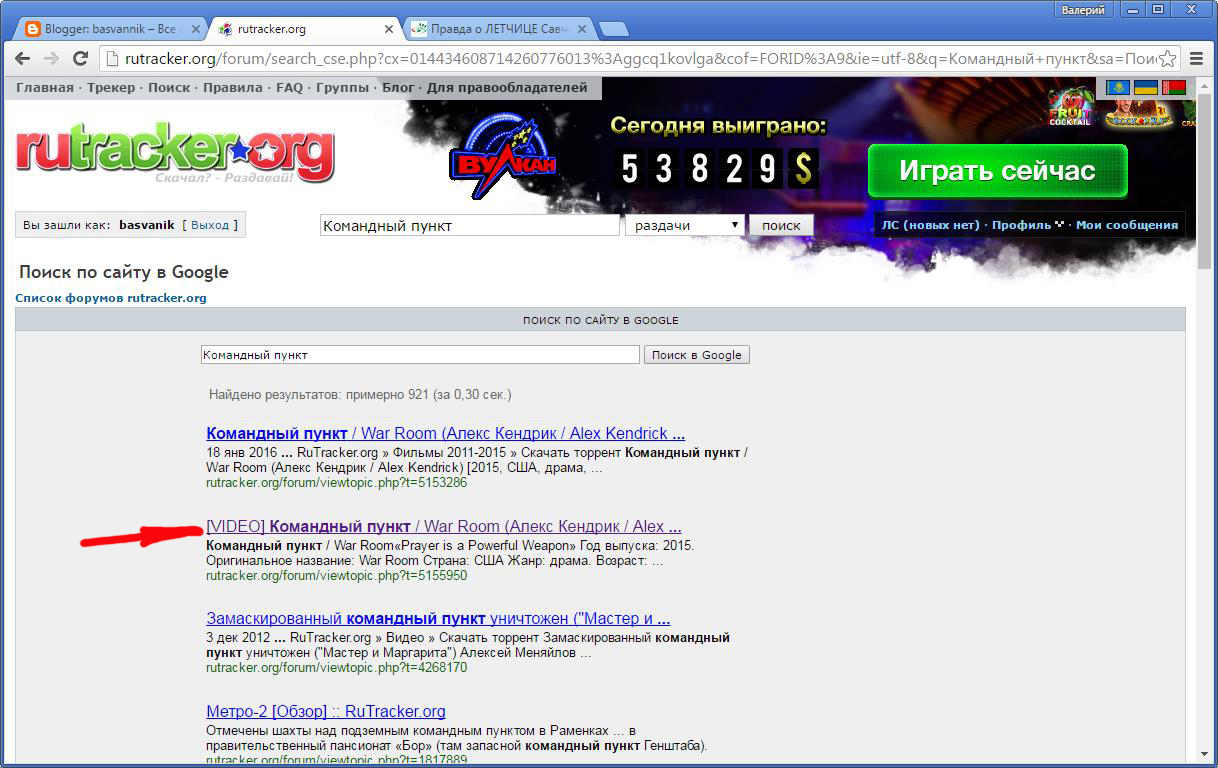The image size is (1218, 768).
Task: Open Главная in the site menu
Action: coord(44,87)
